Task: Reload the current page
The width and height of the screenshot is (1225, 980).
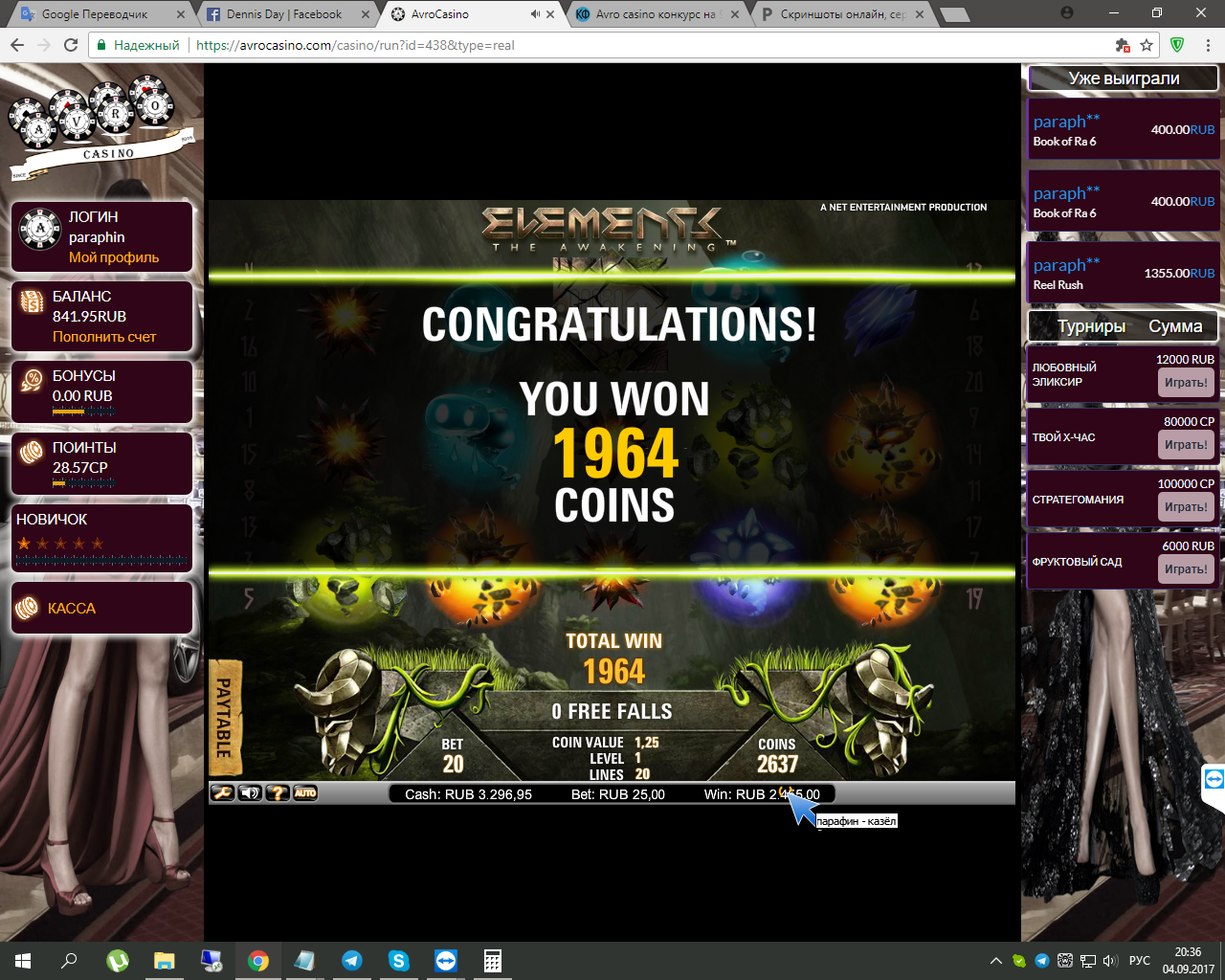Action: [x=71, y=45]
